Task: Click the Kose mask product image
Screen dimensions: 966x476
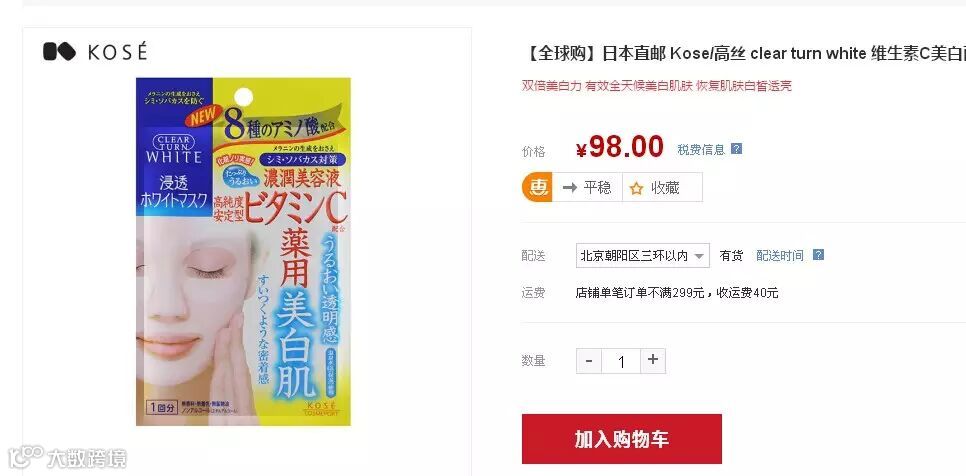Action: point(243,251)
